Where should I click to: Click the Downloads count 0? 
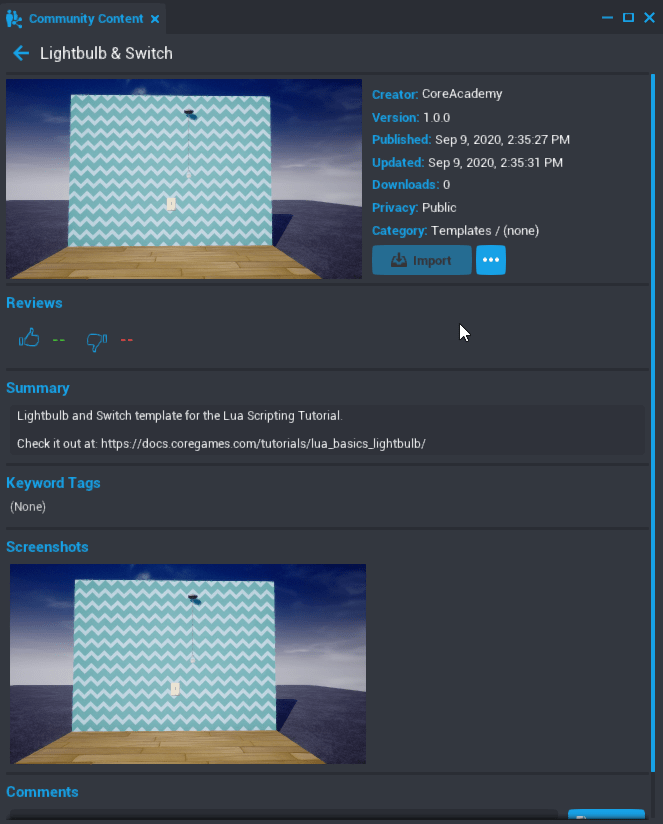(x=447, y=185)
